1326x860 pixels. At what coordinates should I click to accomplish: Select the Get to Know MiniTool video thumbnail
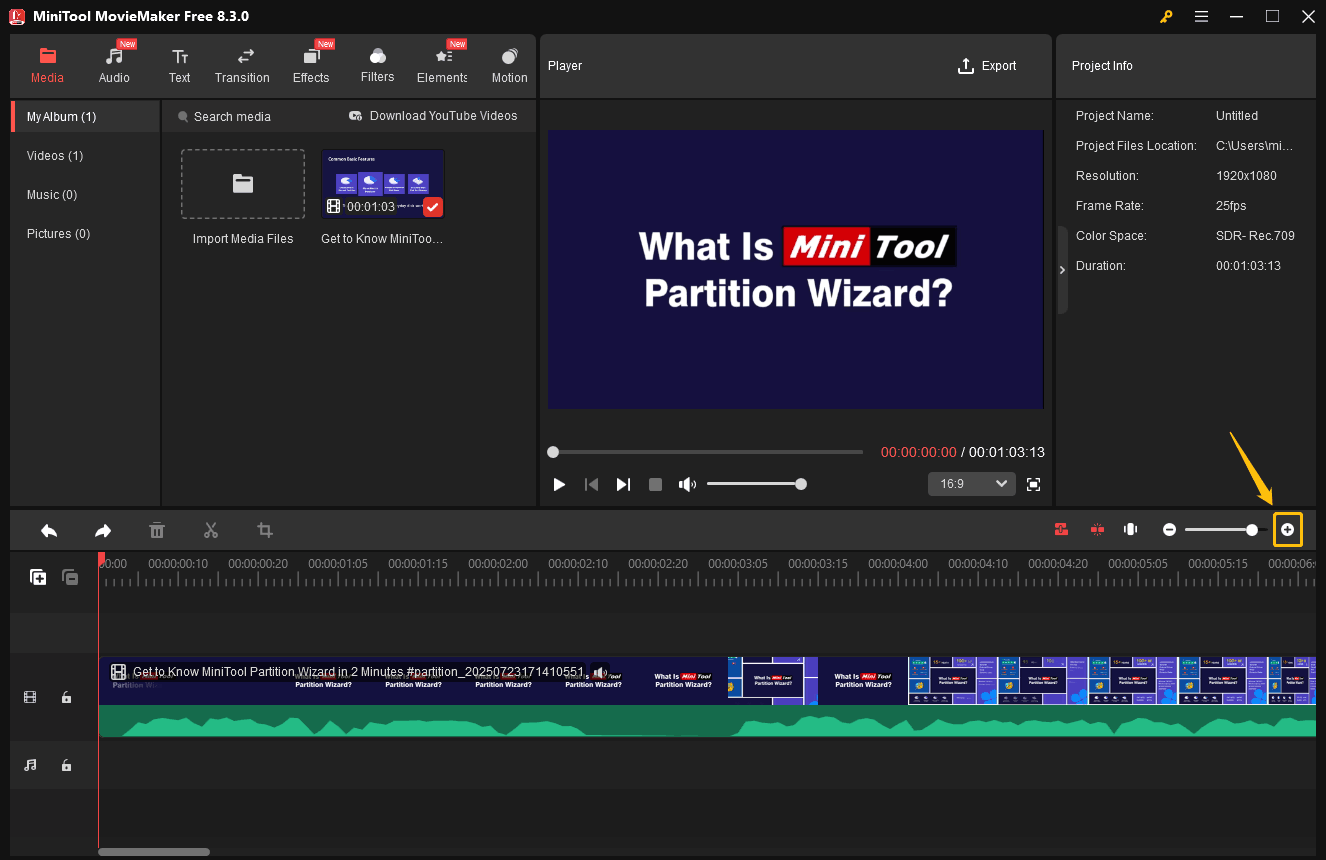coord(383,184)
